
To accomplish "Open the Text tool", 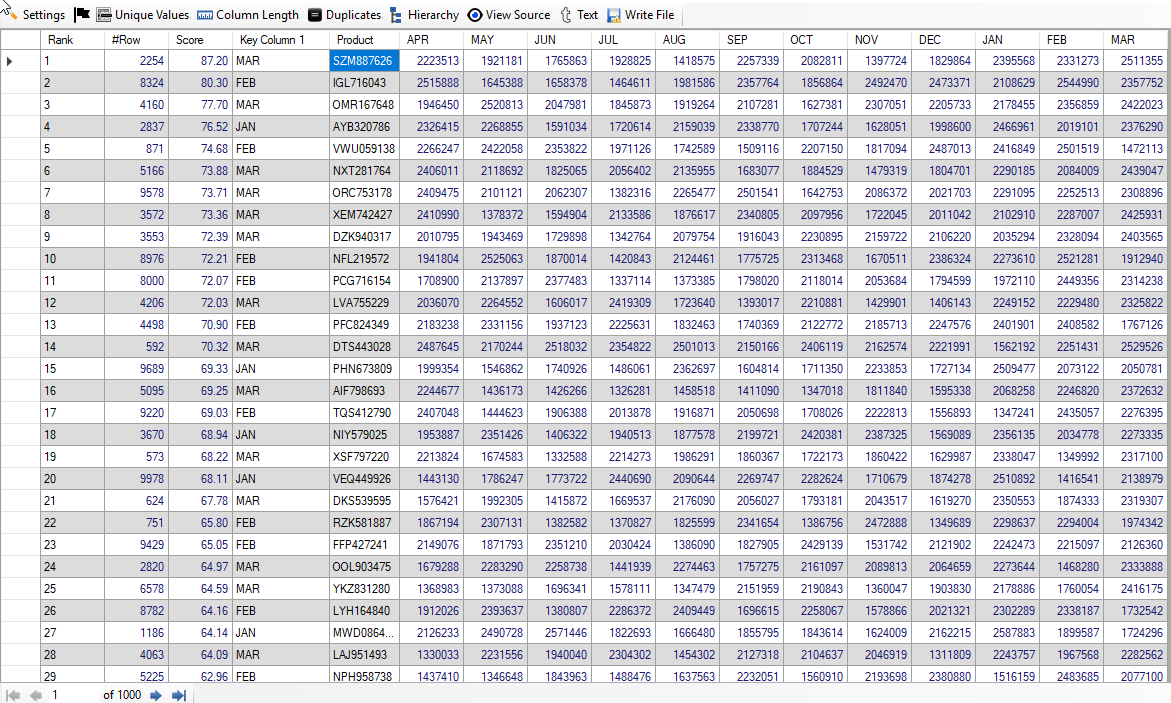I will (x=579, y=15).
